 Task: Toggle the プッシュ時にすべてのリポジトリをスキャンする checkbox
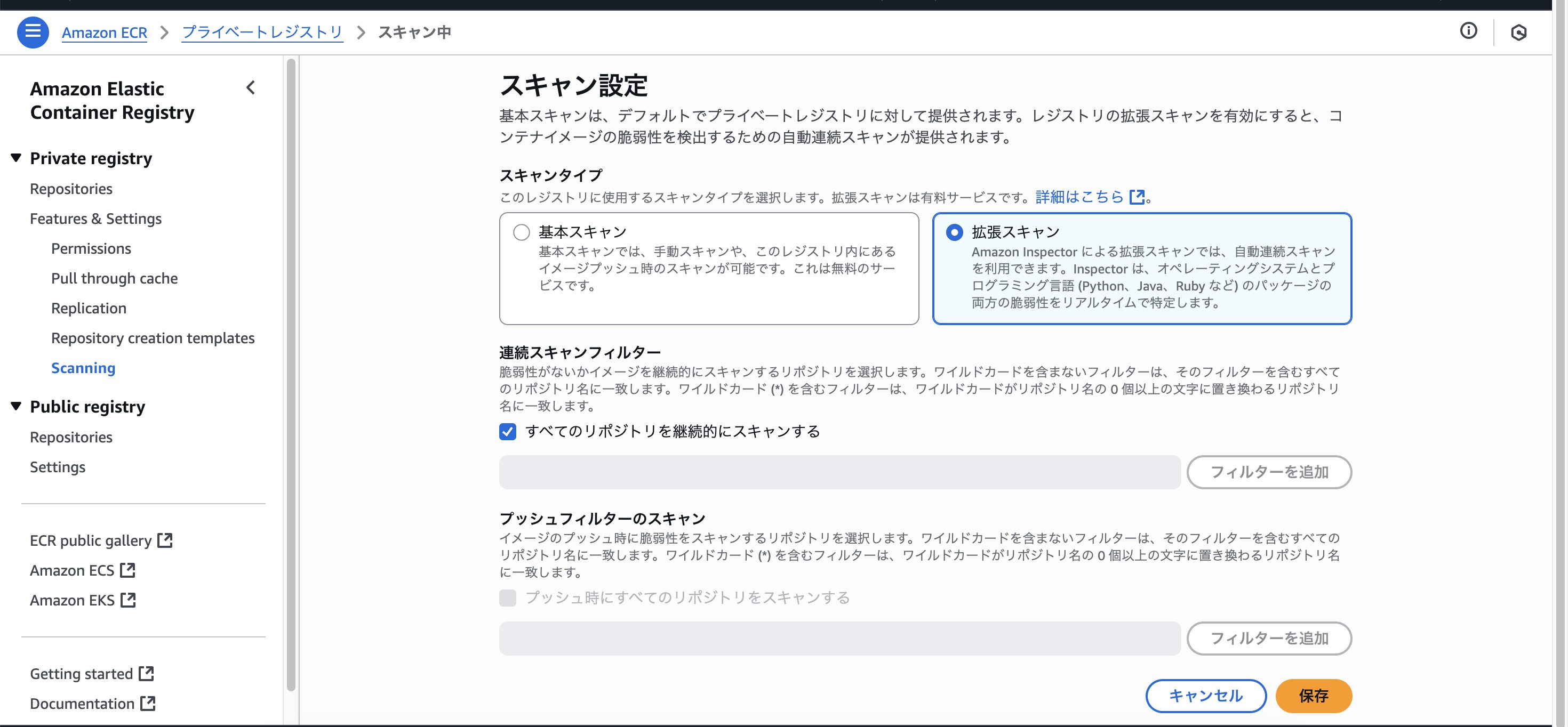coord(508,598)
